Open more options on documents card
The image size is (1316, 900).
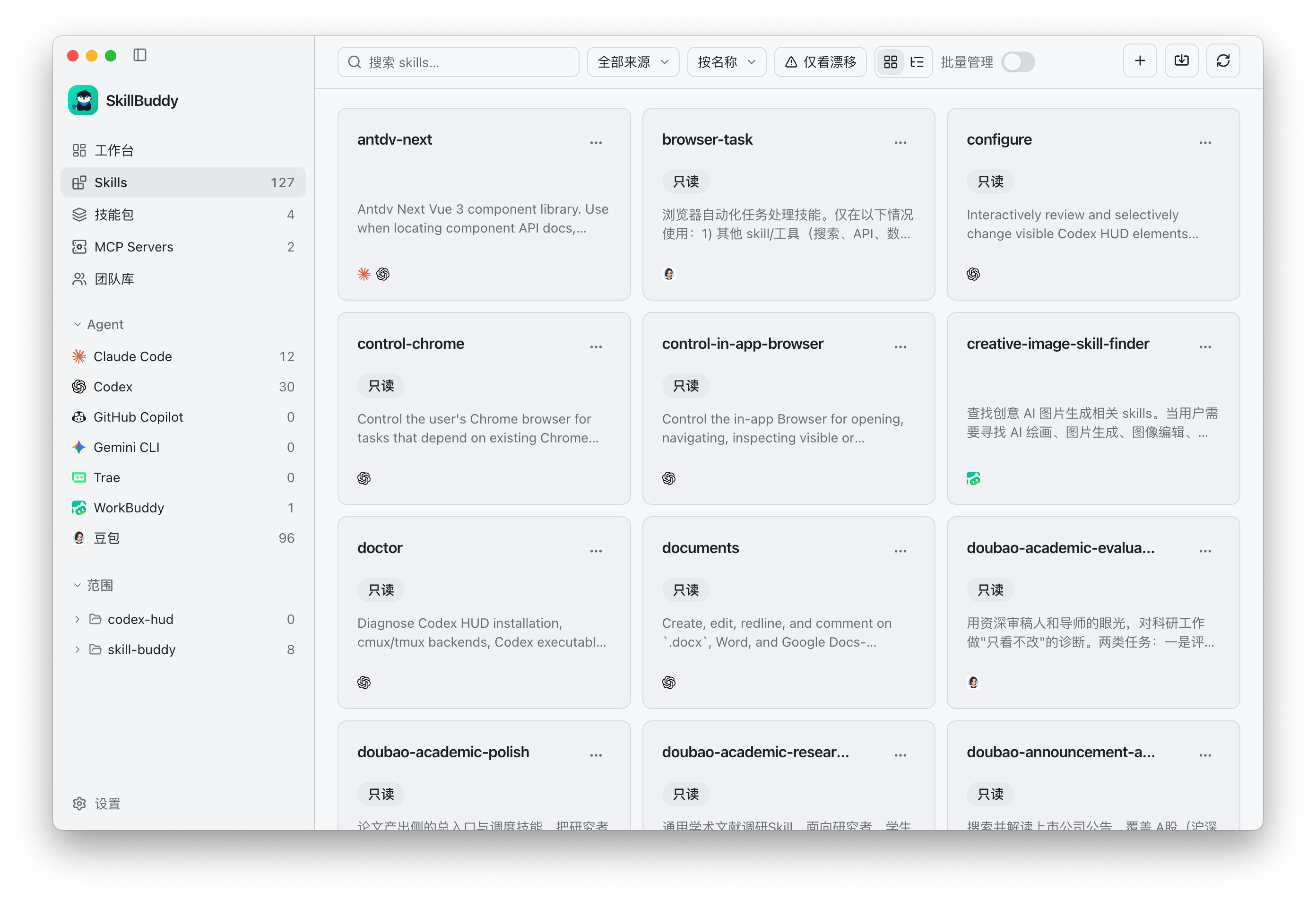click(900, 551)
